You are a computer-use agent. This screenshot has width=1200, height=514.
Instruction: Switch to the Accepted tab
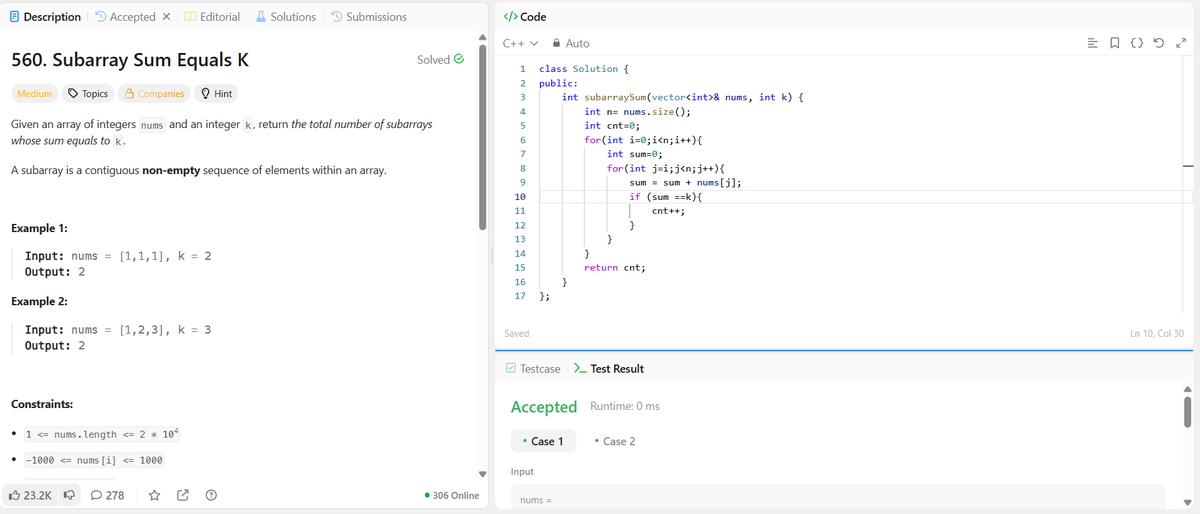pos(124,16)
